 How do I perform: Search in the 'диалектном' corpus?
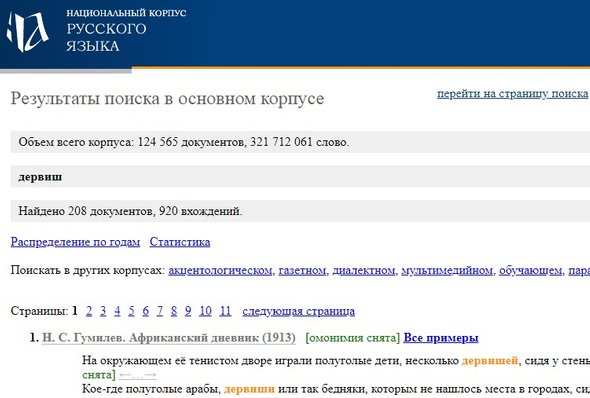click(x=364, y=270)
